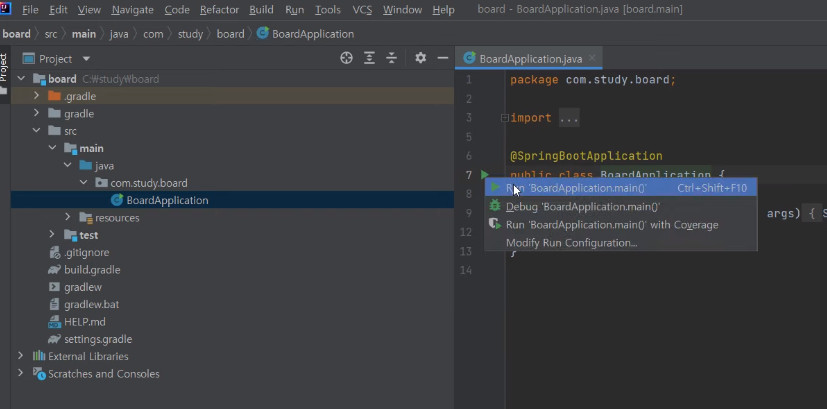This screenshot has width=827, height=409.
Task: Open the File menu
Action: coord(30,9)
